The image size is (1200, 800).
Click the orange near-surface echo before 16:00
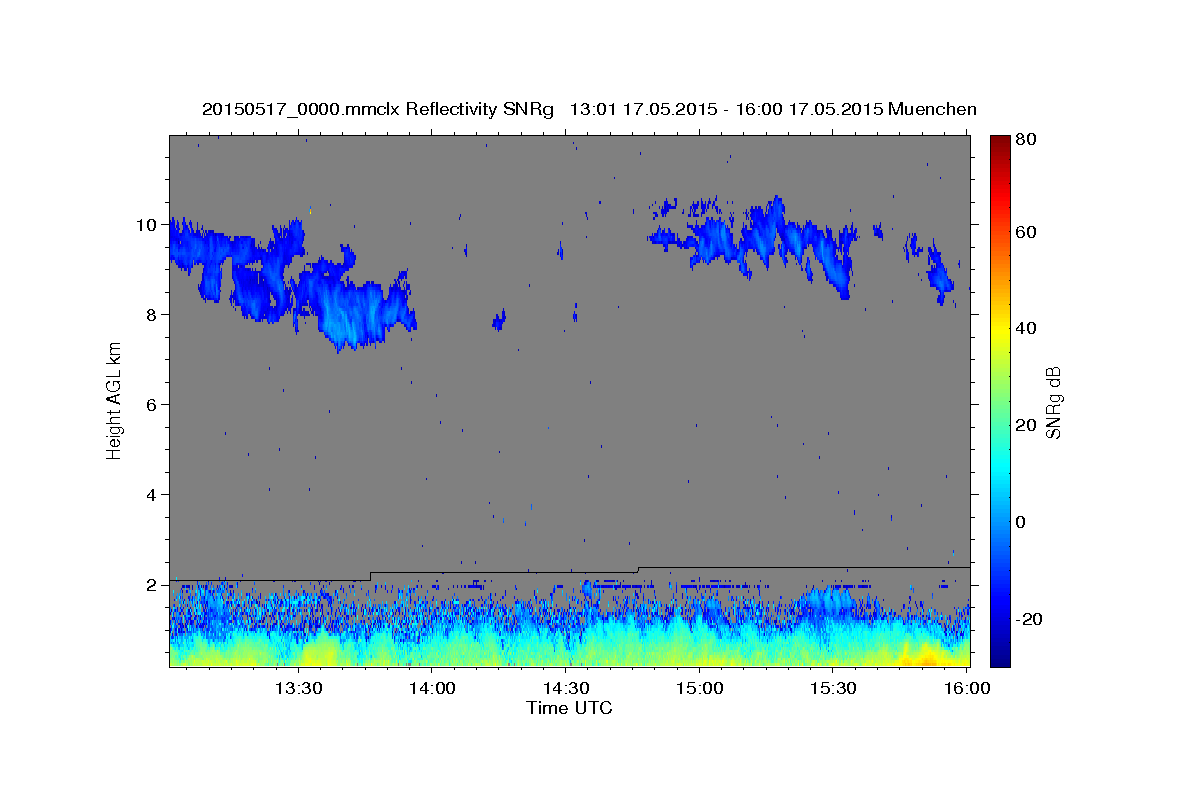pyautogui.click(x=922, y=657)
